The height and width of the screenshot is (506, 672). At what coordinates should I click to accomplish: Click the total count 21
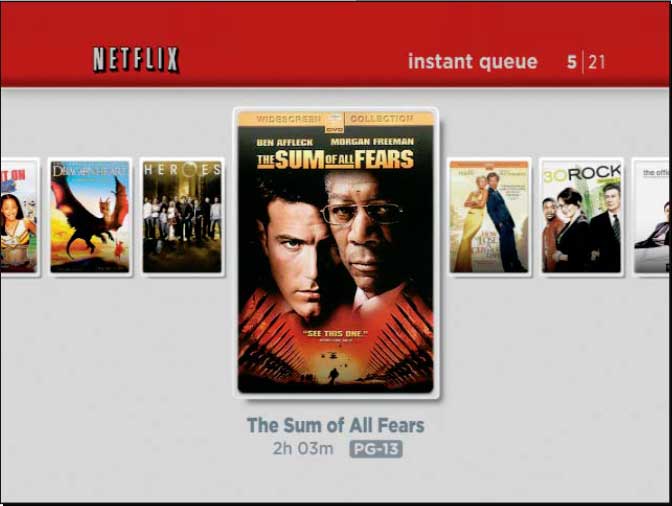click(x=597, y=62)
